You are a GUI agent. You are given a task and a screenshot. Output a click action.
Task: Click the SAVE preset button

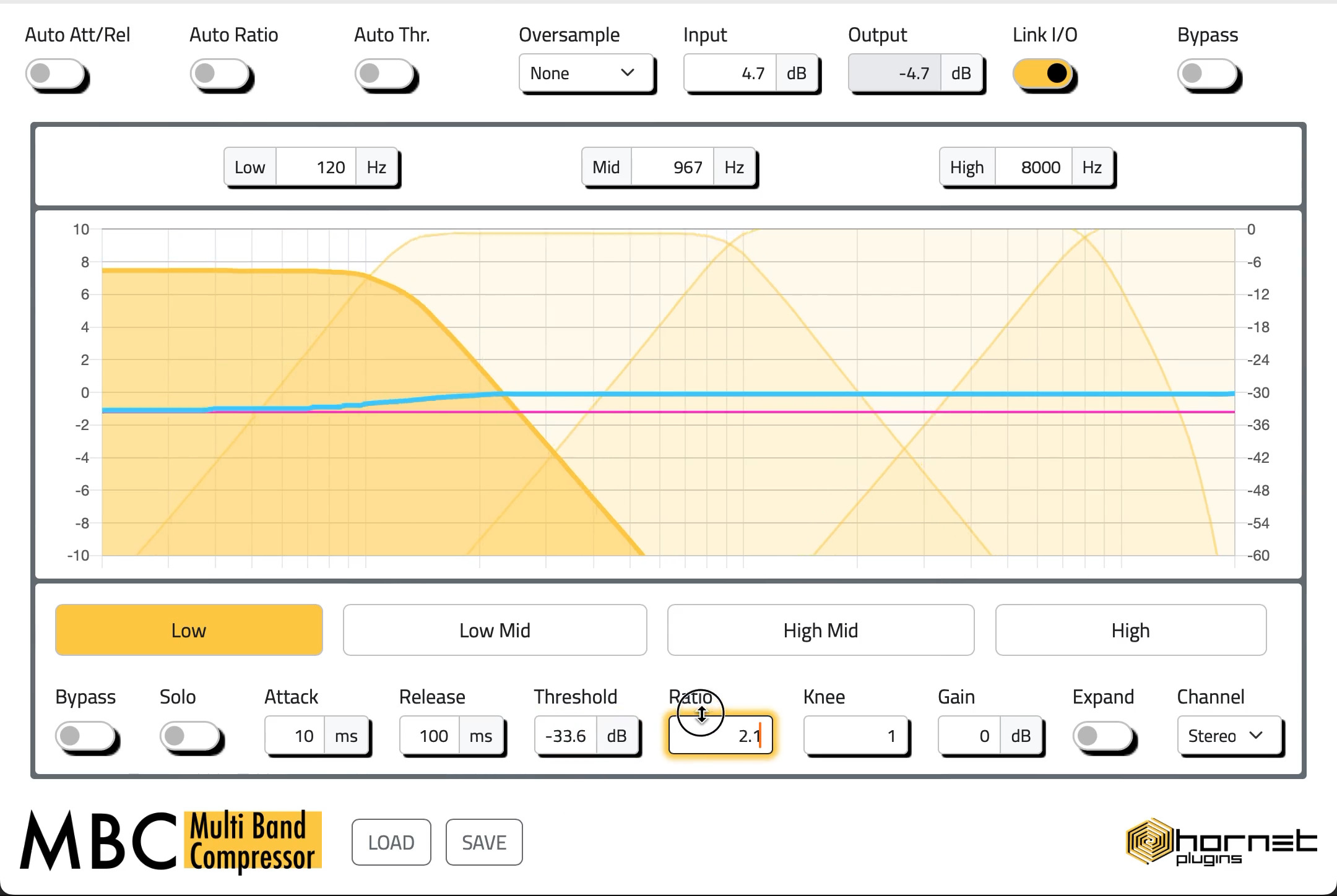pos(484,842)
